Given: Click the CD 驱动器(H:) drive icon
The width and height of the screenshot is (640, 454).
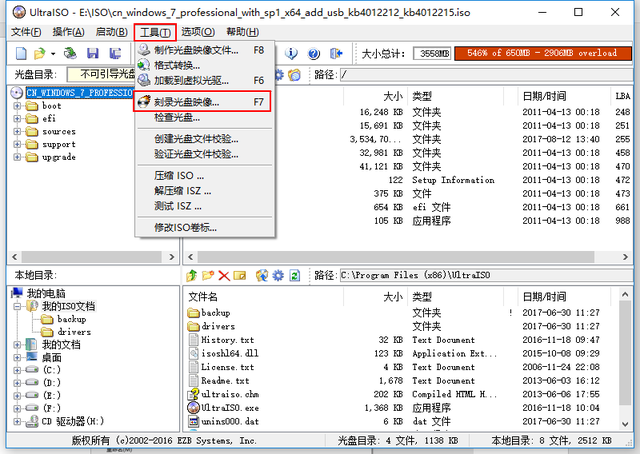Looking at the screenshot, I should [x=32, y=421].
